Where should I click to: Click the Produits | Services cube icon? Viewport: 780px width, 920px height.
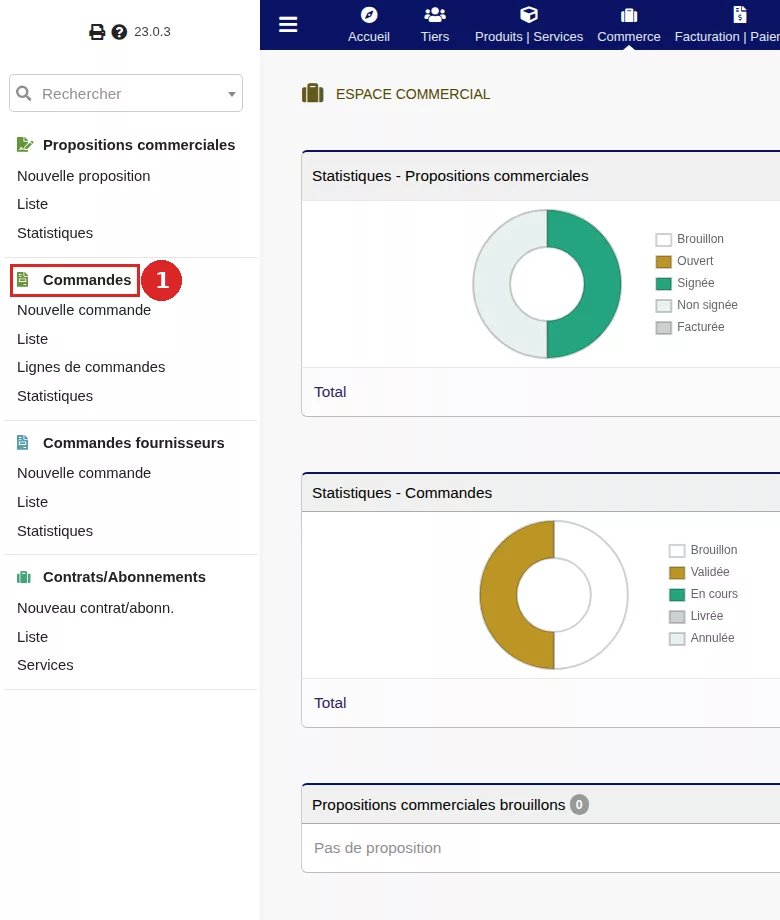(x=529, y=15)
